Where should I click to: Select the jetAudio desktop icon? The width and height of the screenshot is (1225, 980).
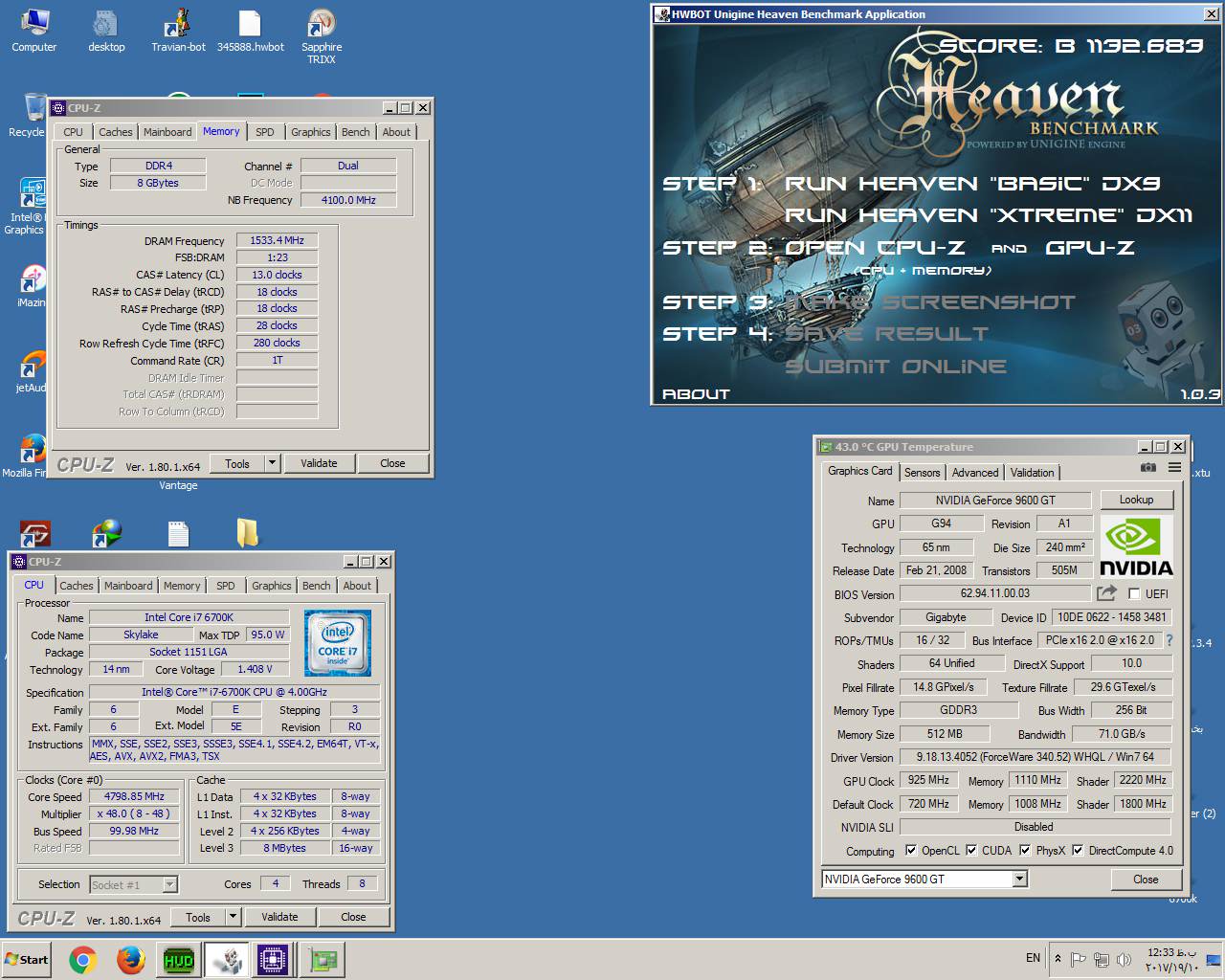[x=31, y=371]
